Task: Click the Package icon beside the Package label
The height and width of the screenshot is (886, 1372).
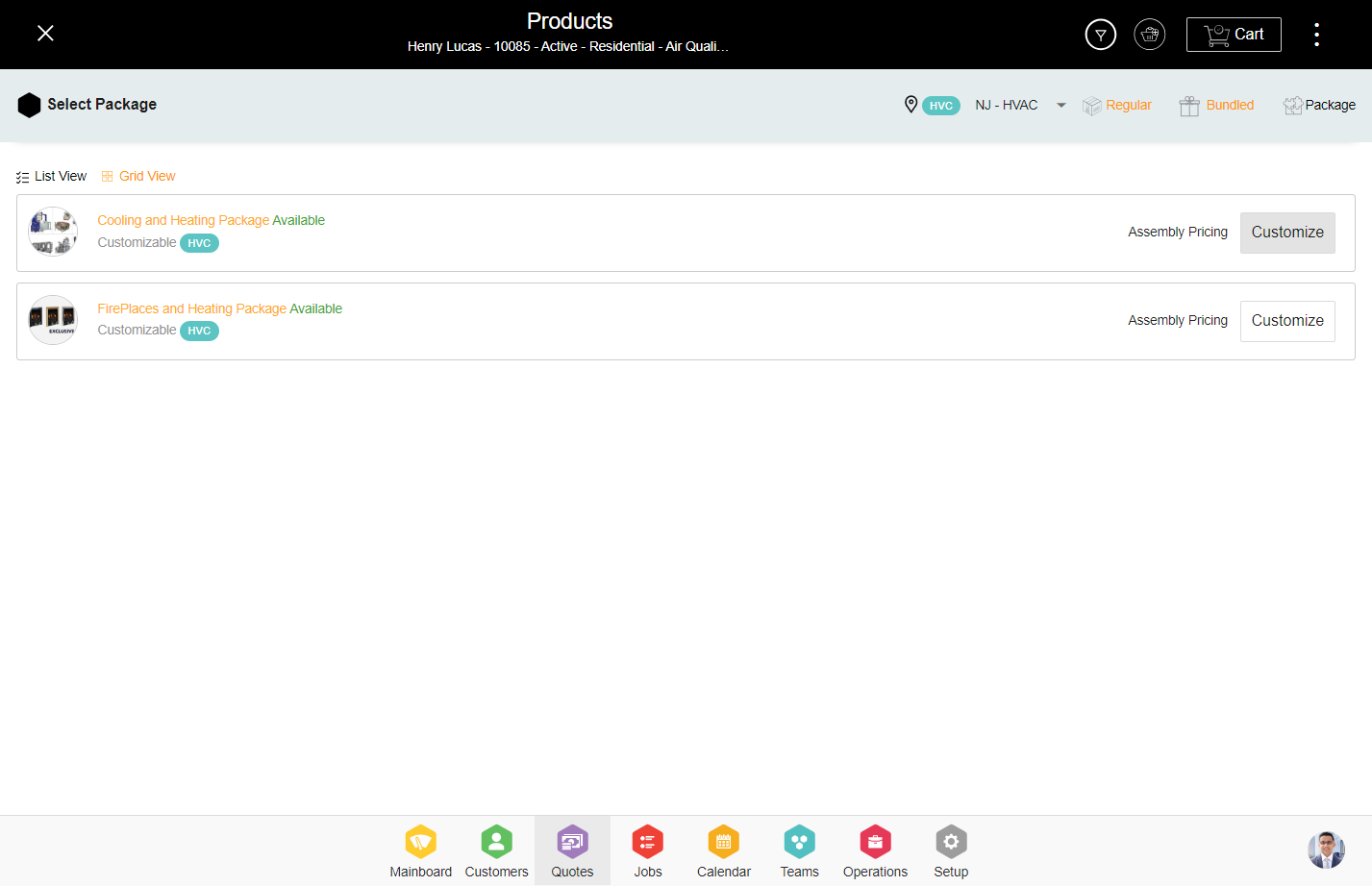Action: [x=1293, y=106]
